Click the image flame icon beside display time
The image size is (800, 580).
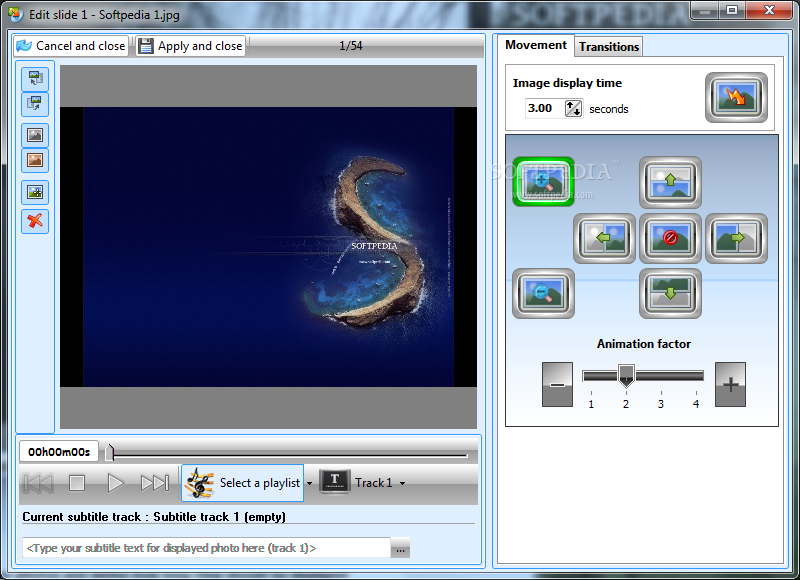click(x=736, y=97)
